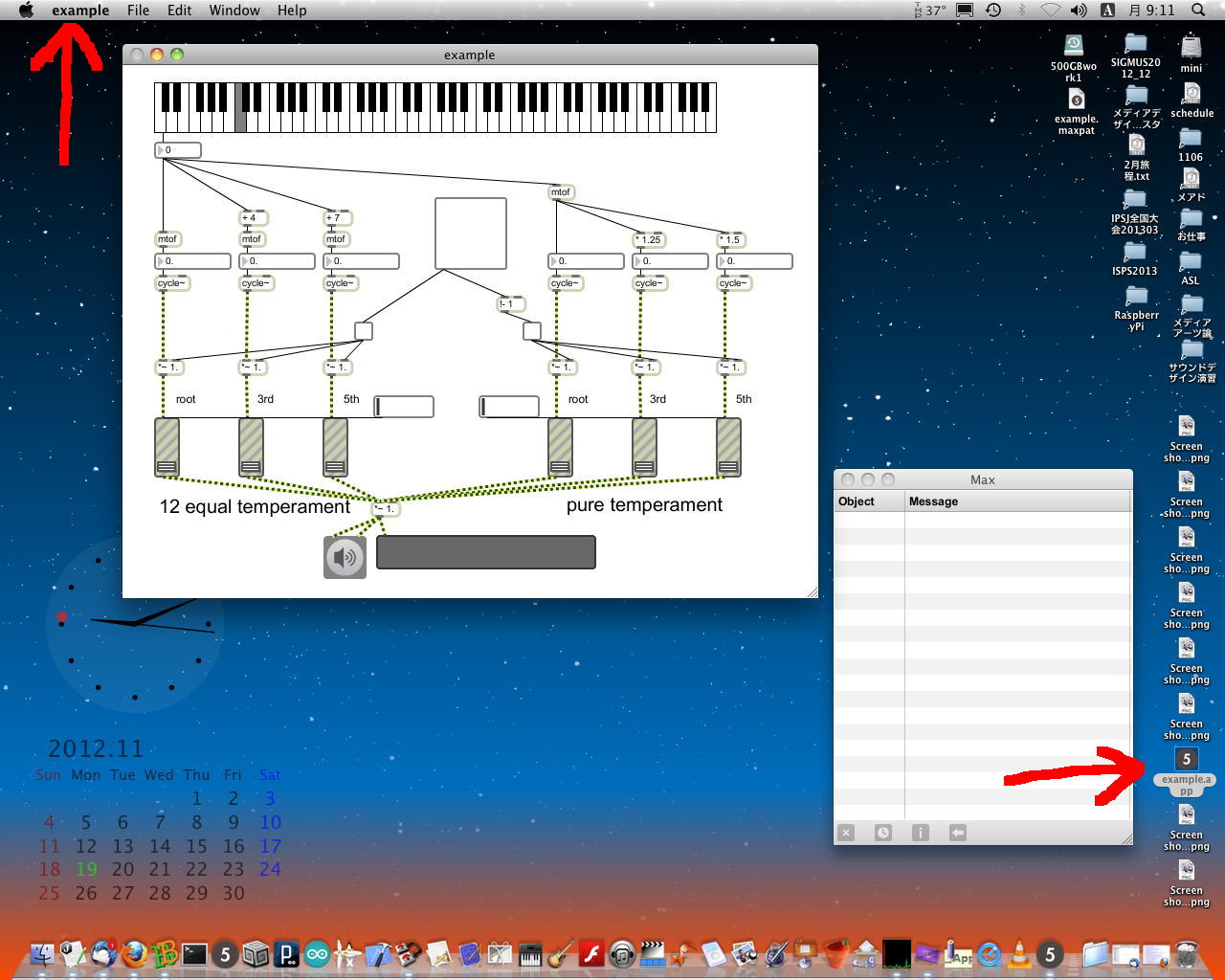
Task: Click the volume icon in menu bar
Action: click(1079, 11)
